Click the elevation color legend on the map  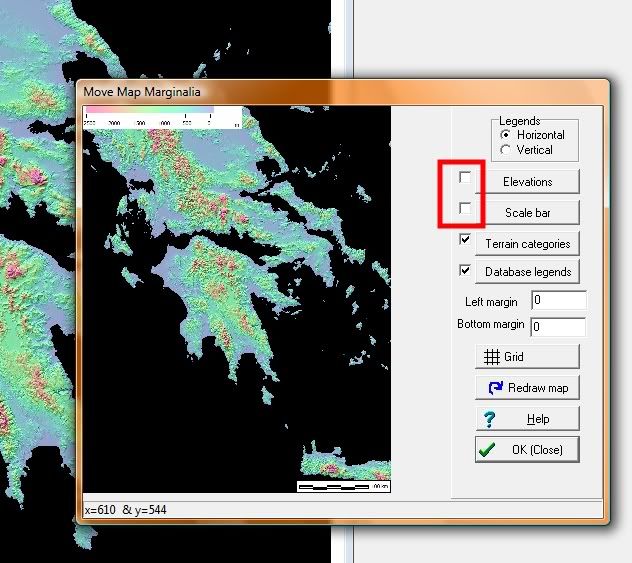click(162, 115)
